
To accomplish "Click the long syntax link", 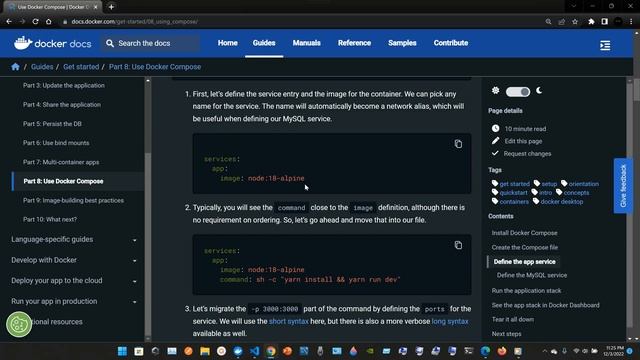I will pos(450,321).
